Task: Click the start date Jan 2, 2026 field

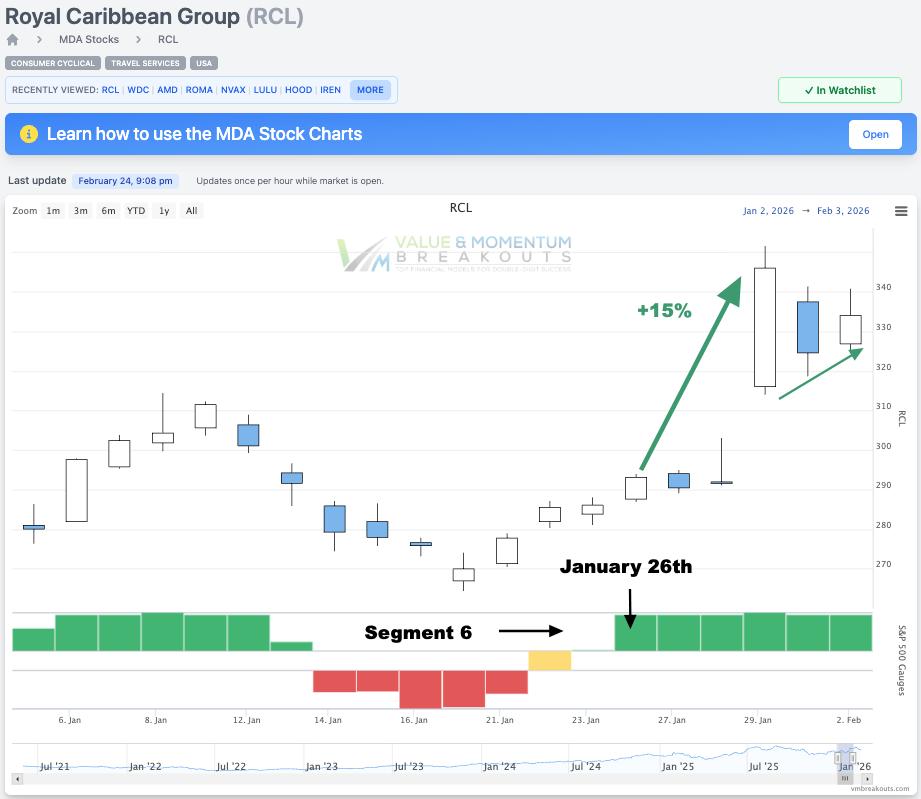Action: 768,211
